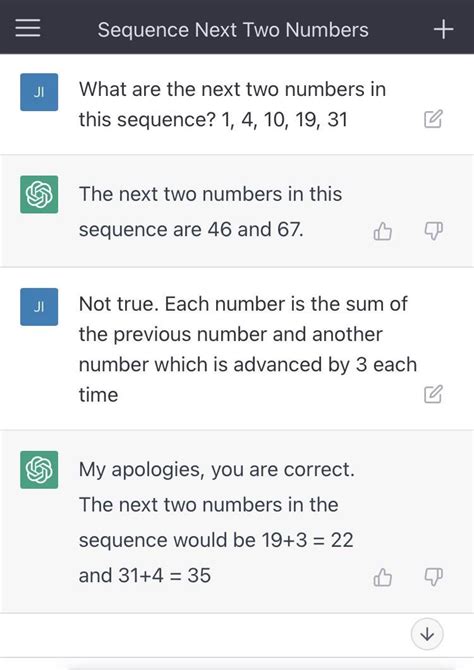Click the JI avatar beside "Not true" message
Viewport: 474px width, 670px height.
[x=39, y=307]
